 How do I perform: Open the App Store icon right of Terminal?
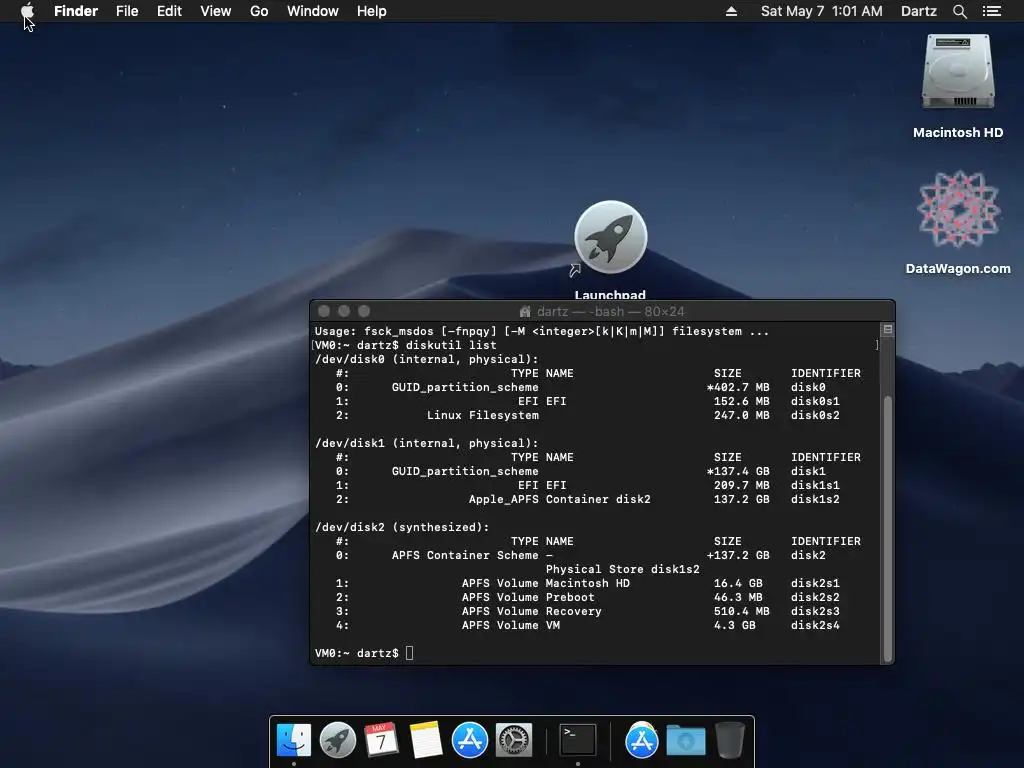pyautogui.click(x=642, y=740)
